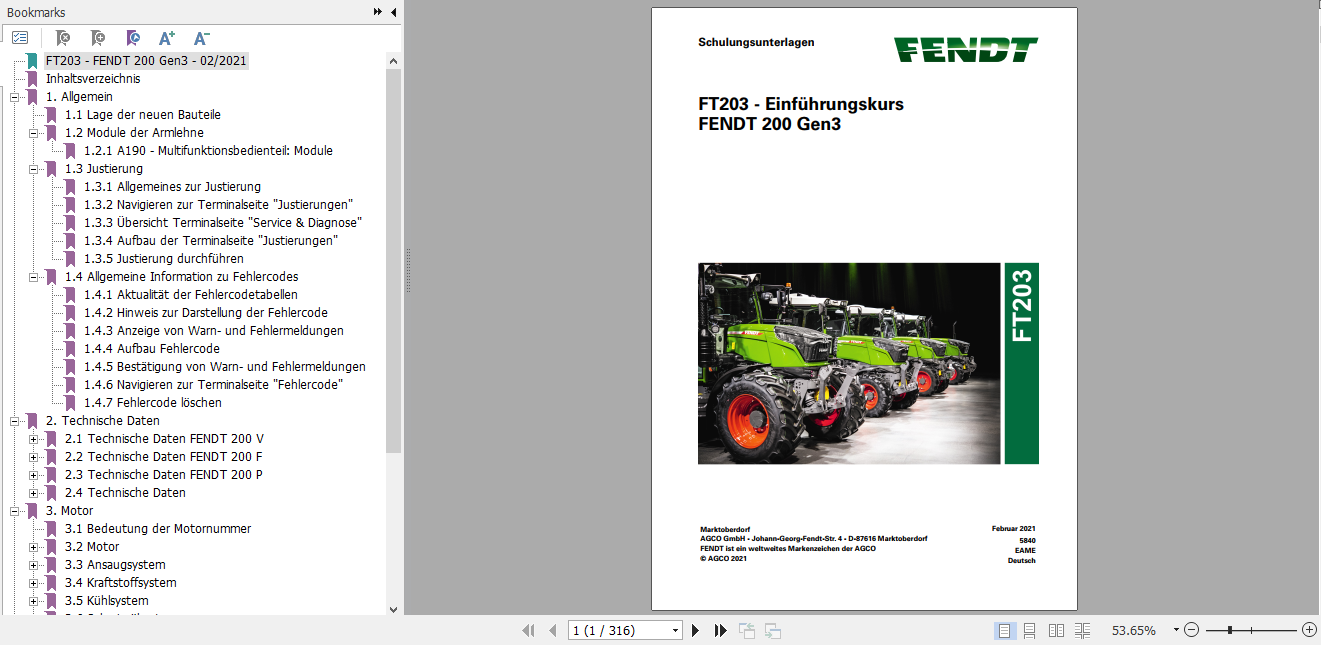Open '1.4.6 Navigieren zur Terminalseite Fehlercode'
The height and width of the screenshot is (645, 1321).
click(214, 385)
